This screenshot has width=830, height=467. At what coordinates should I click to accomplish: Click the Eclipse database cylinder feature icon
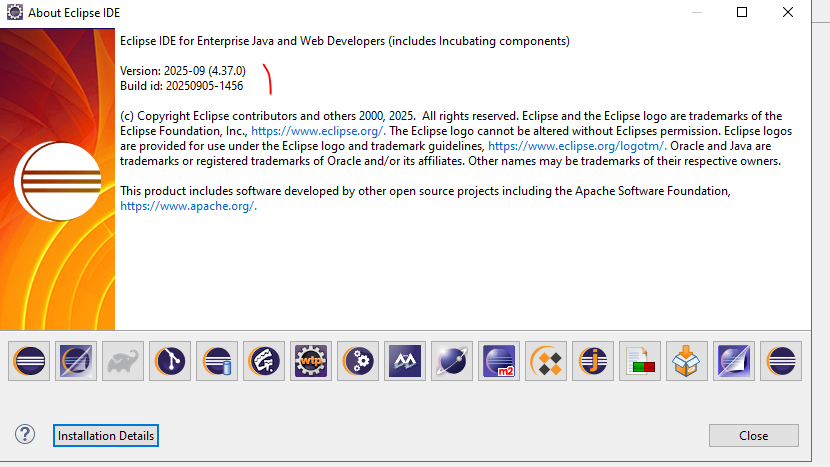point(217,361)
